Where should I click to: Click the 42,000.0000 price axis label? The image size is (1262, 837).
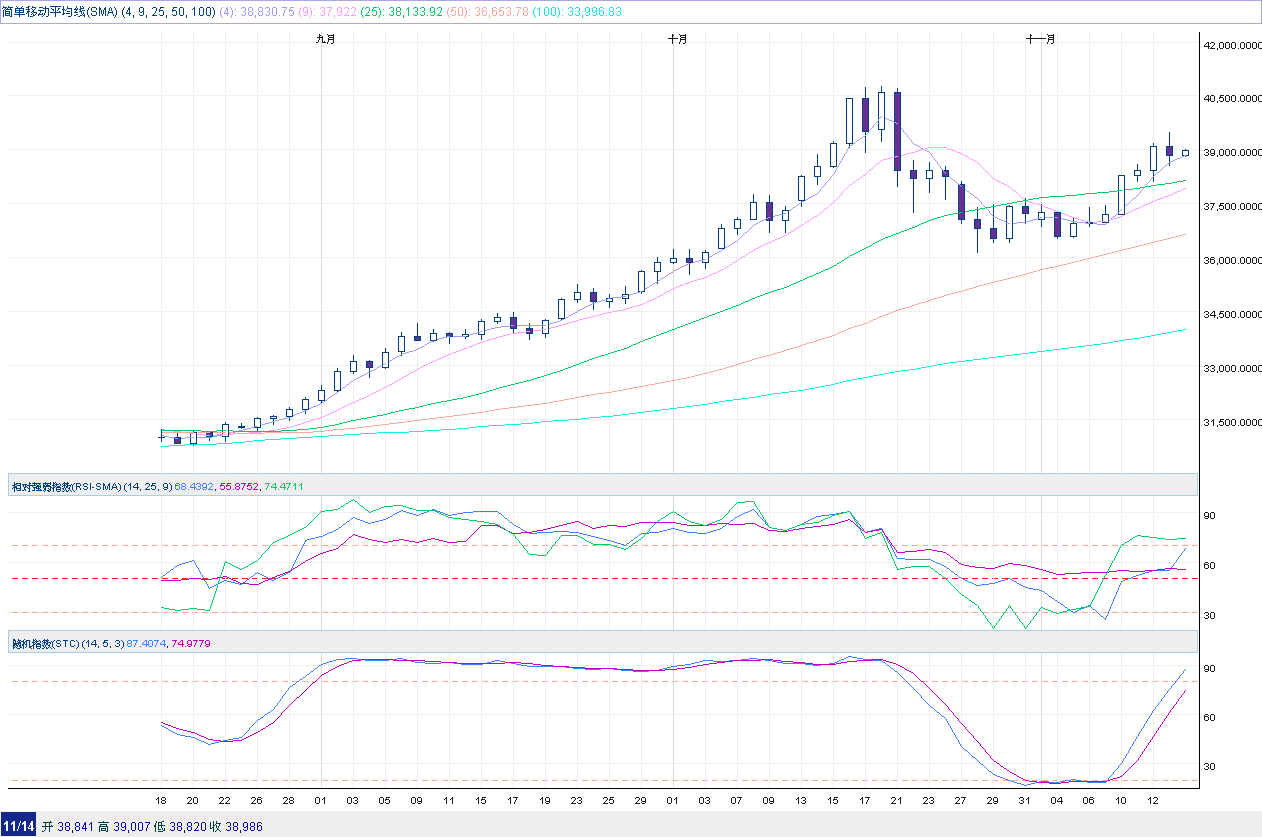click(1230, 45)
